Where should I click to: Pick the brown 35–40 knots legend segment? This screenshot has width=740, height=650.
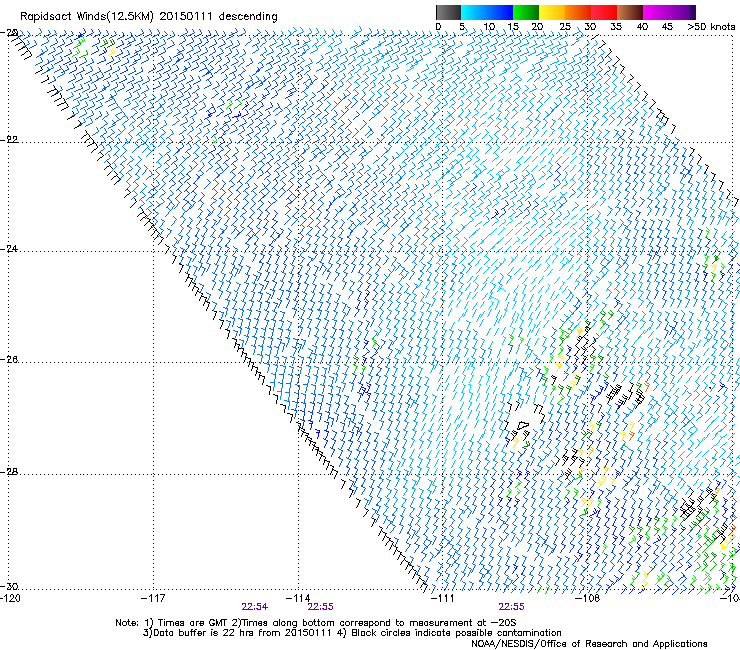click(x=630, y=12)
